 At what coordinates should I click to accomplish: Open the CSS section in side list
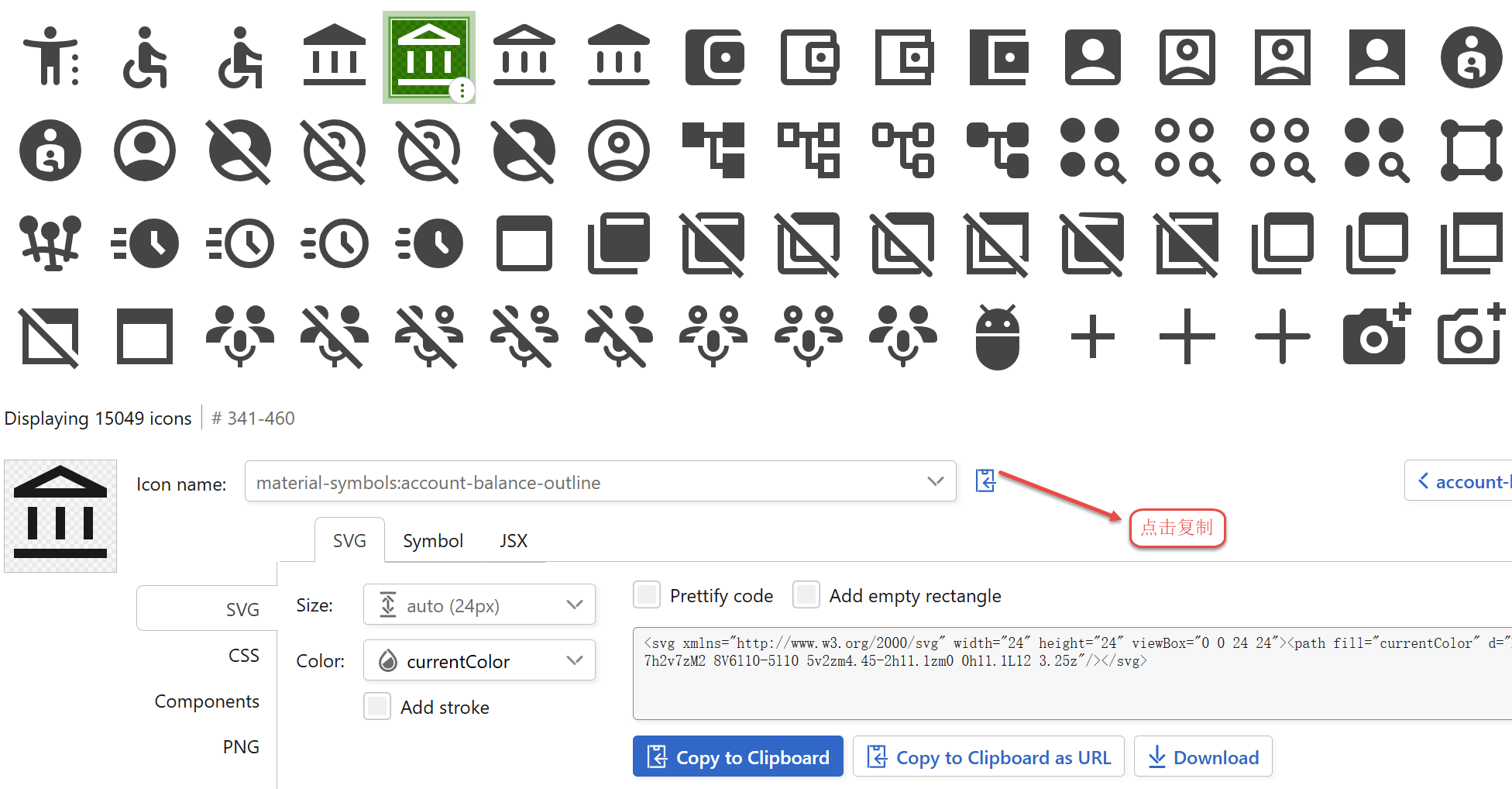point(243,656)
